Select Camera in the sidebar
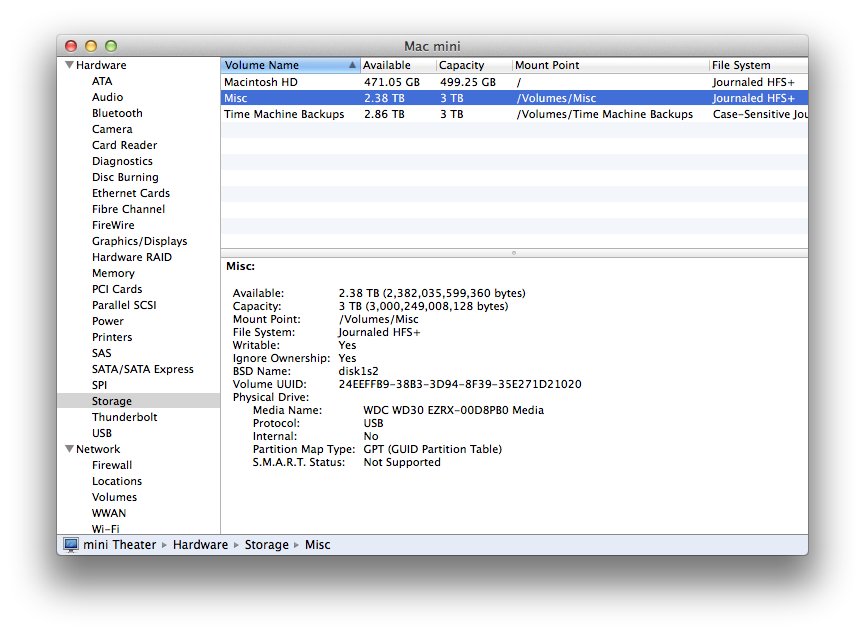 coord(112,129)
